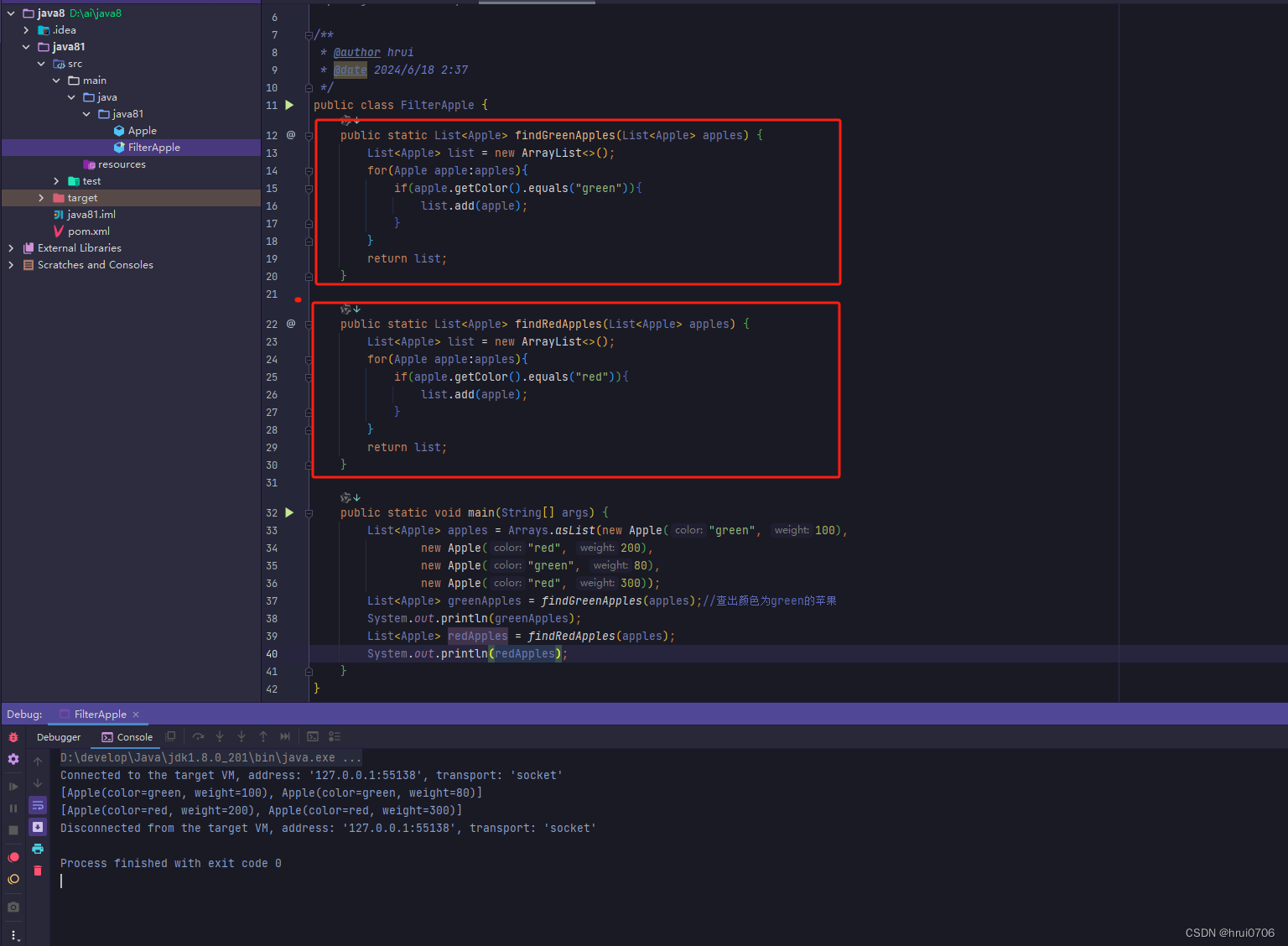Click the Step Out debugger icon
The height and width of the screenshot is (946, 1288).
point(263,737)
